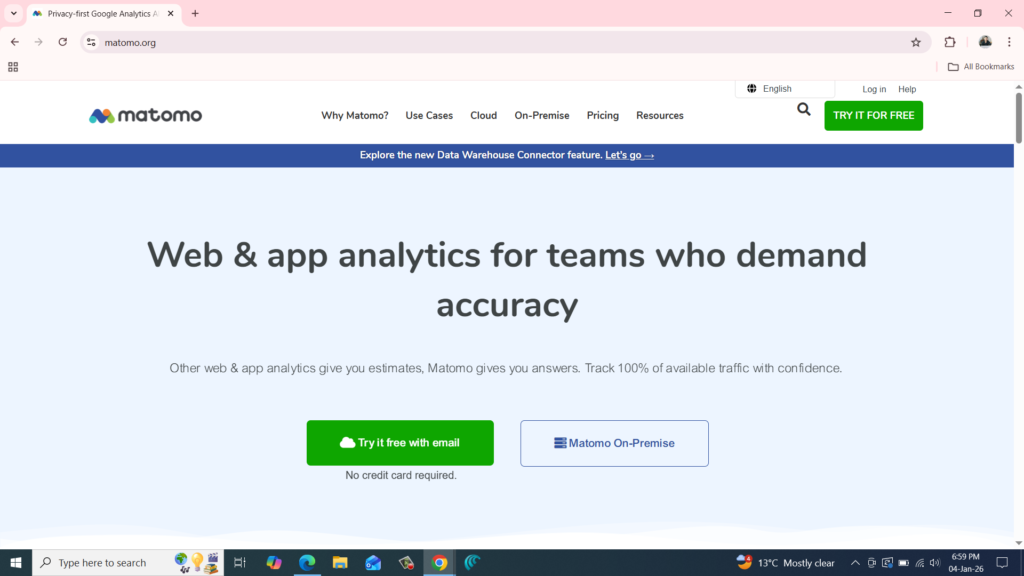
Task: Open the site search magnifier
Action: [804, 110]
